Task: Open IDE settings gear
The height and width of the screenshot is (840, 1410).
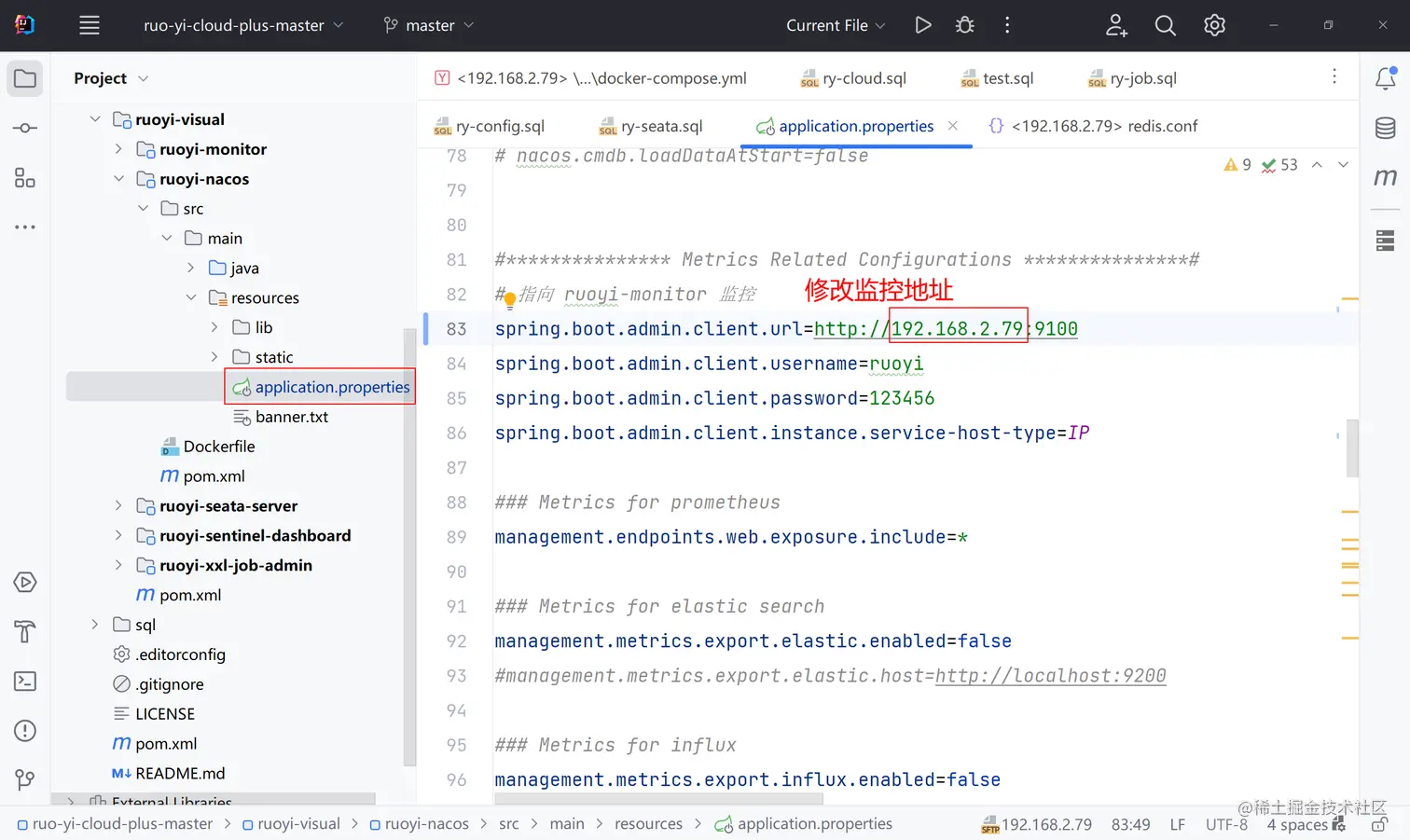Action: coord(1214,25)
